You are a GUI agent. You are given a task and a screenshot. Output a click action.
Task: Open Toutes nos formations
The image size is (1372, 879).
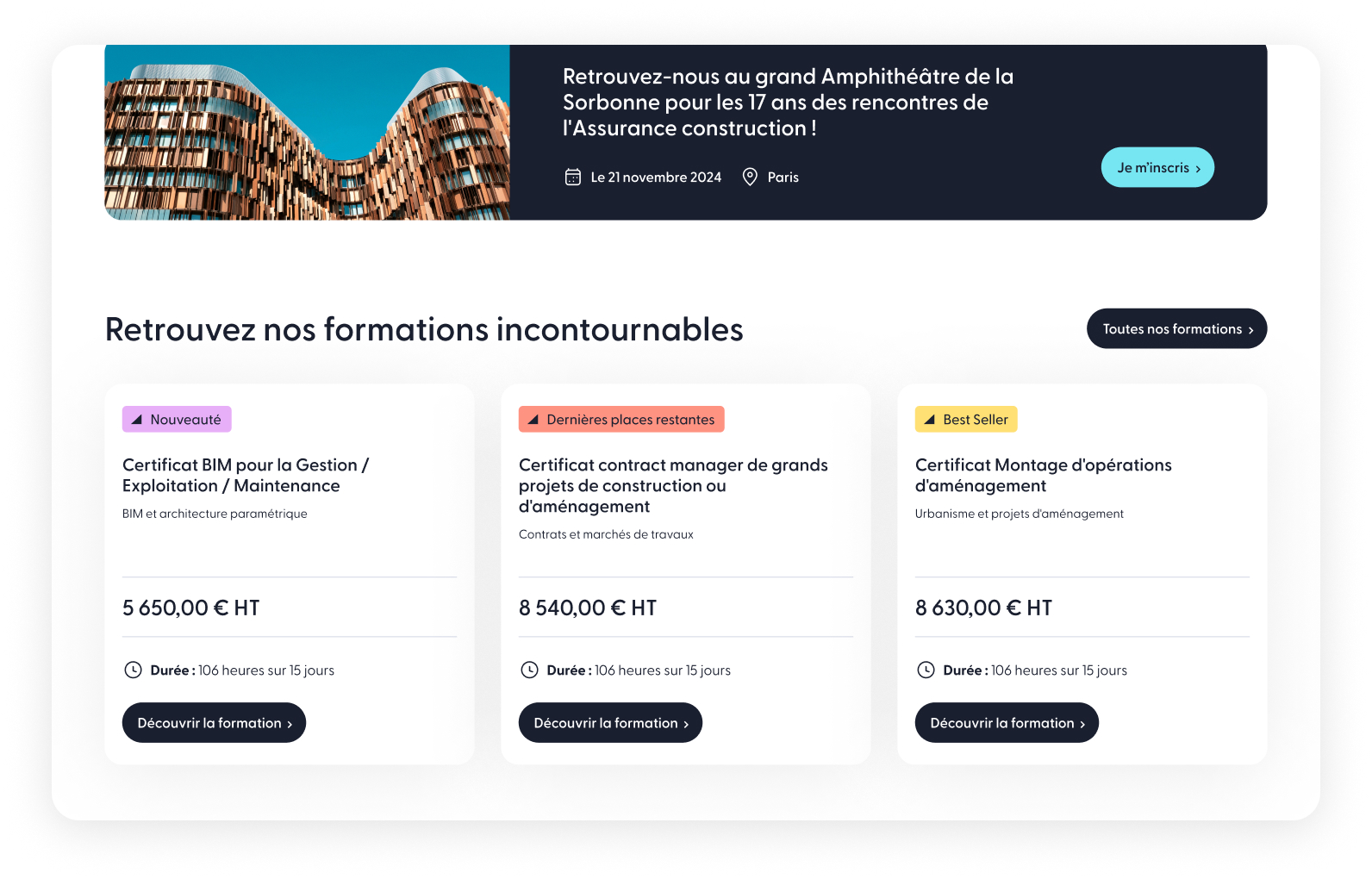[1176, 328]
